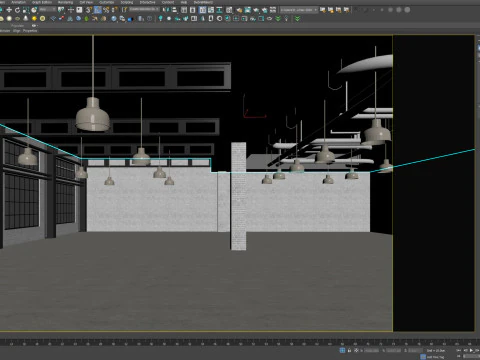Open the workspace selector dropdown
Screen dimensions: 480x360
299,10
